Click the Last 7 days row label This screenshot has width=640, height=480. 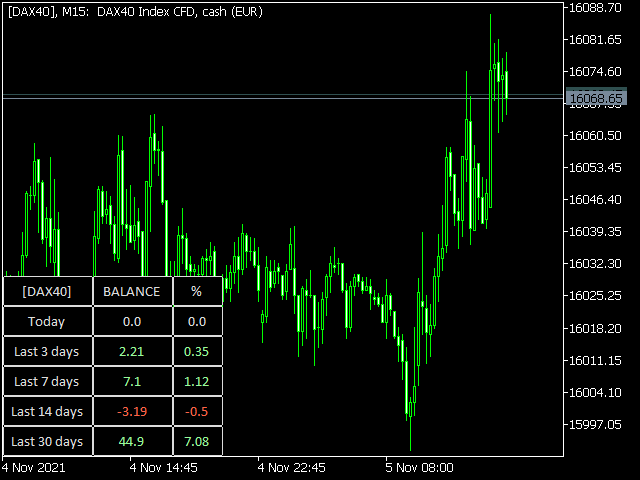47,382
